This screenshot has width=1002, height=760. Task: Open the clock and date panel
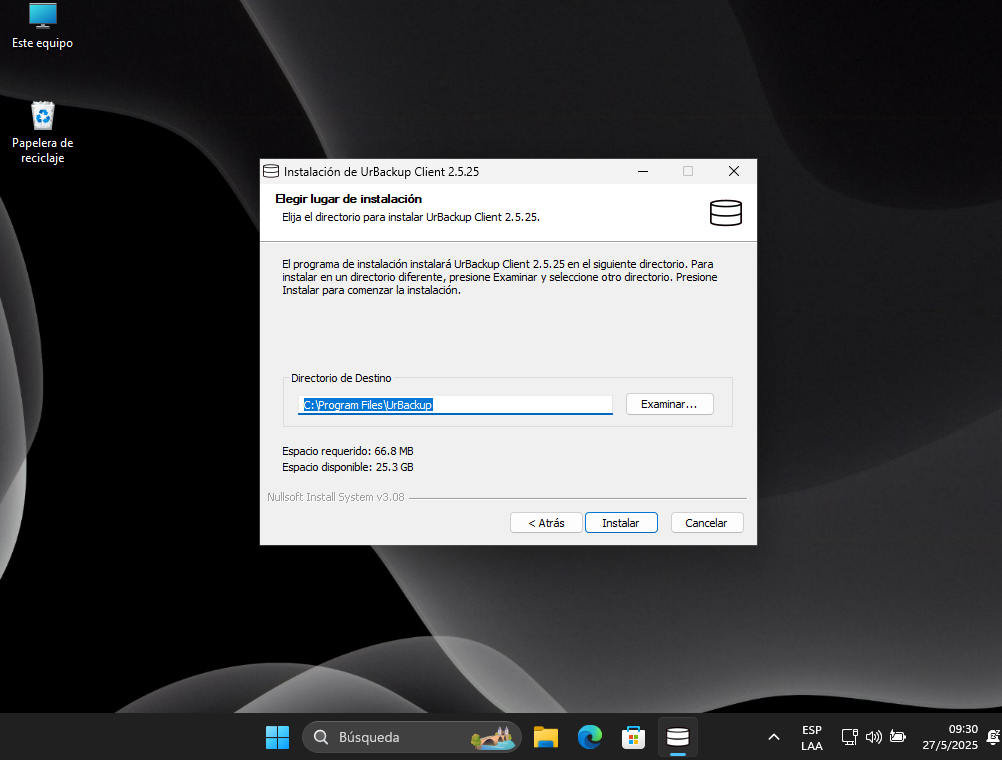(949, 737)
